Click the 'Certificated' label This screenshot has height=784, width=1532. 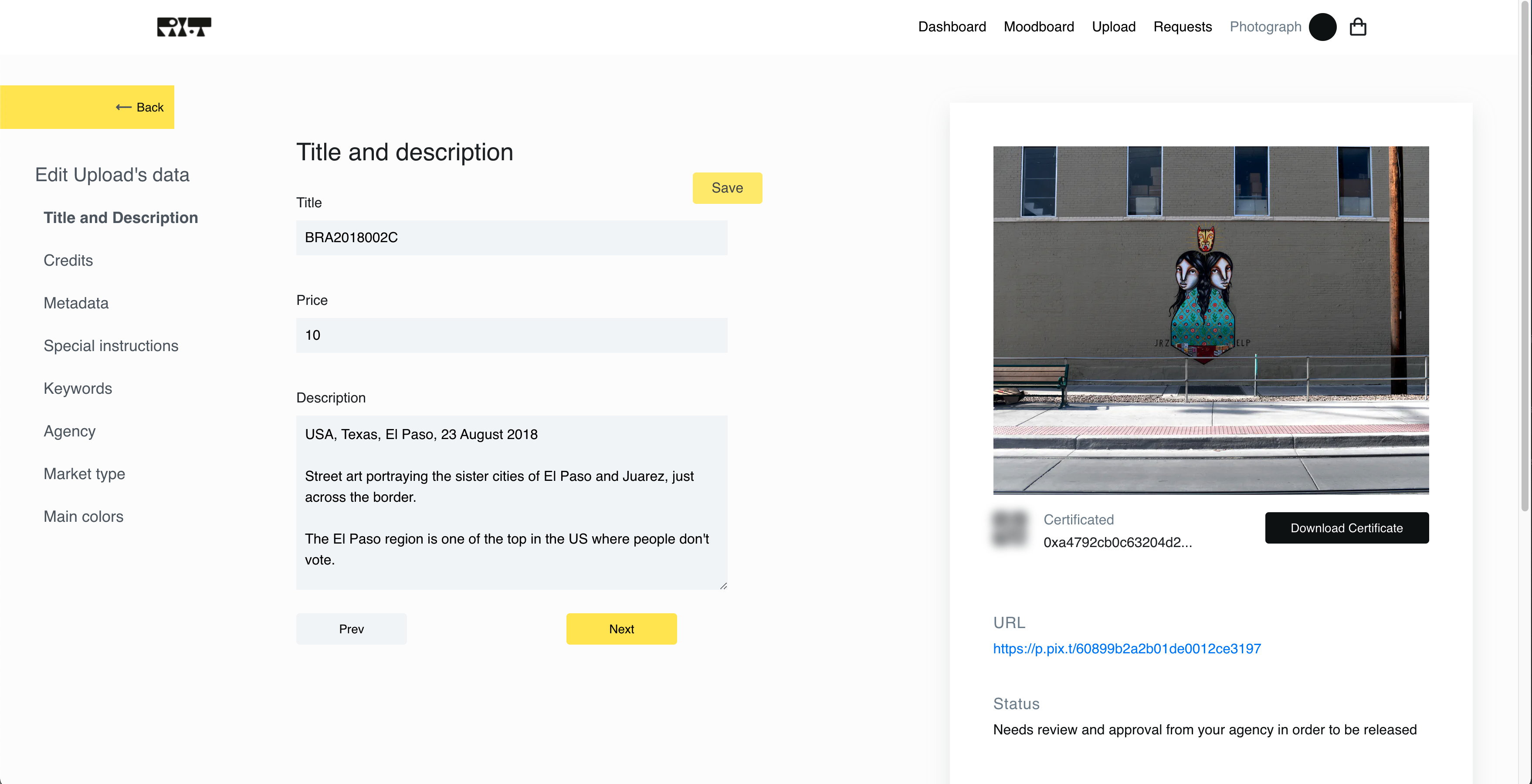tap(1078, 520)
